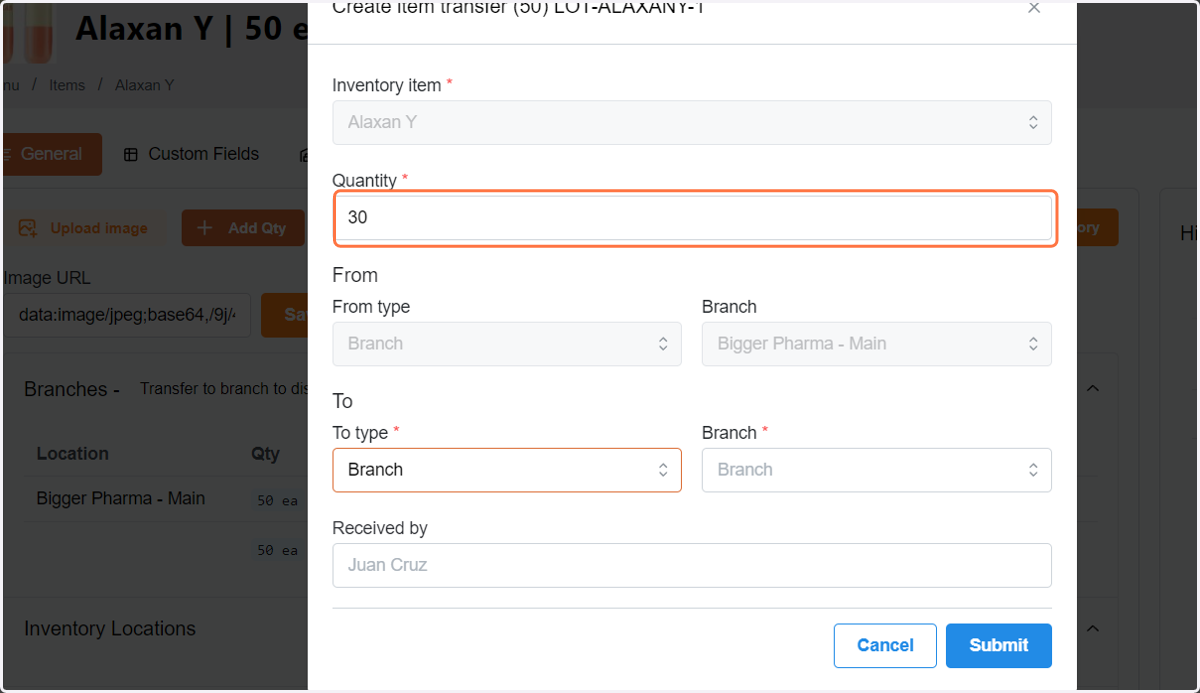
Task: Open the From Branch dropdown showing Bigger Pharma
Action: (x=877, y=343)
